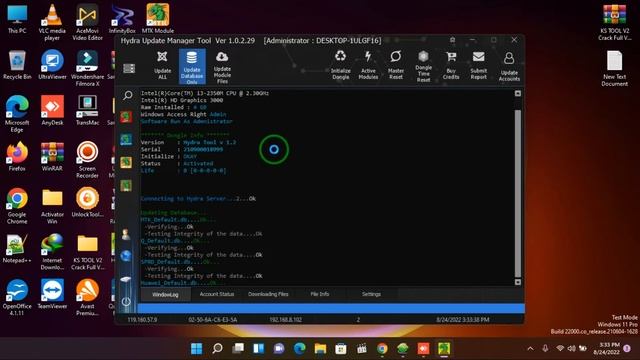Open Wondershare Filmora X shortcut
Image resolution: width=640 pixels, height=360 pixels.
pos(87,68)
